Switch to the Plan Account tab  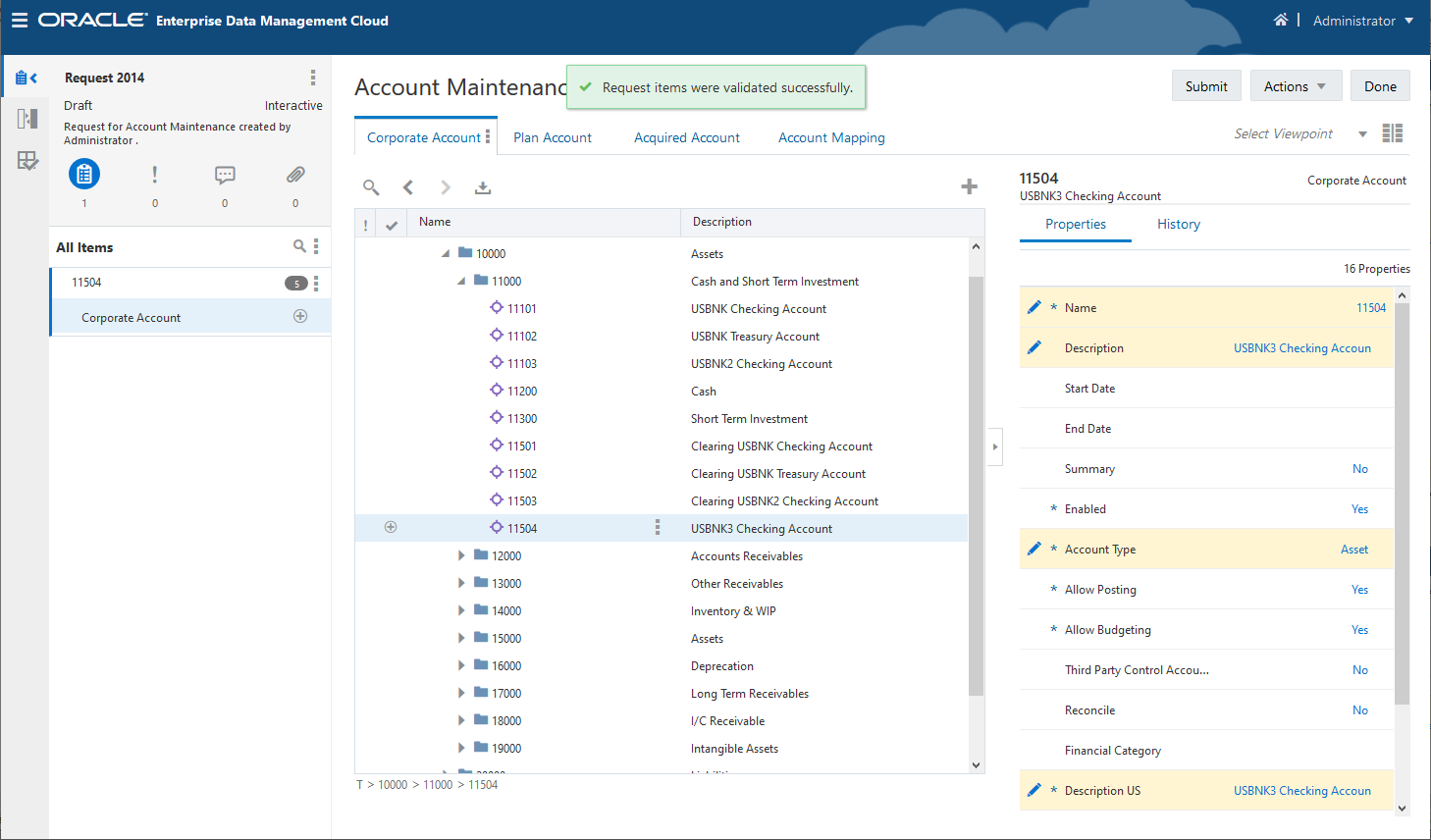coord(552,137)
